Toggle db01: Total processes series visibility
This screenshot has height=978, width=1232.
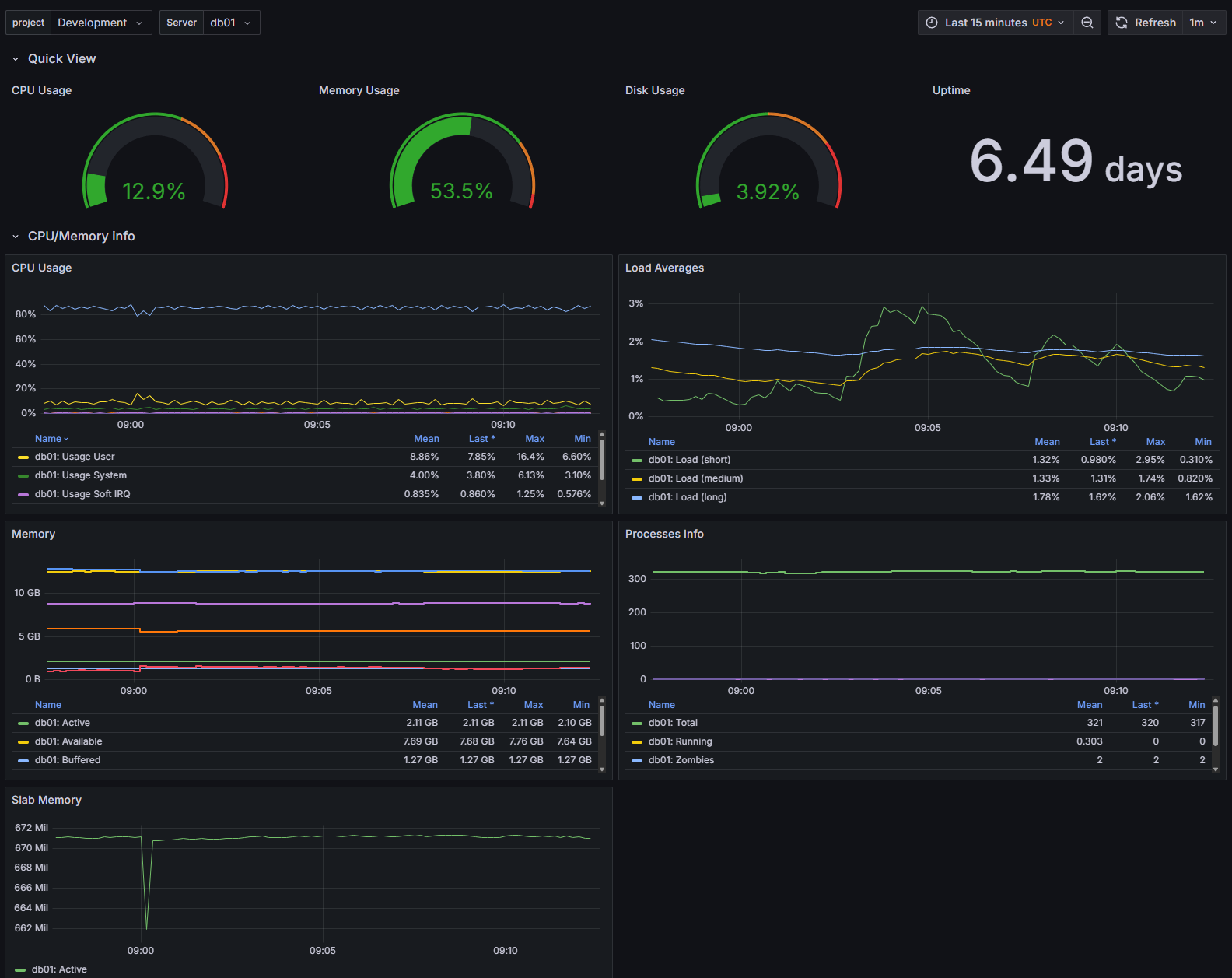pyautogui.click(x=674, y=723)
